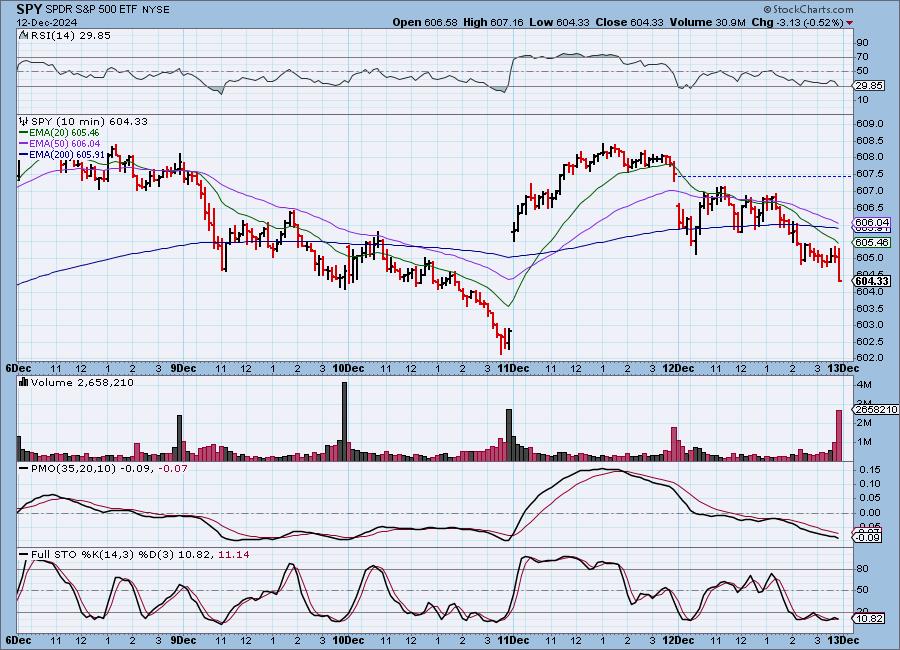Click the NYSE exchange label
Viewport: 900px width, 650px height.
(x=156, y=10)
